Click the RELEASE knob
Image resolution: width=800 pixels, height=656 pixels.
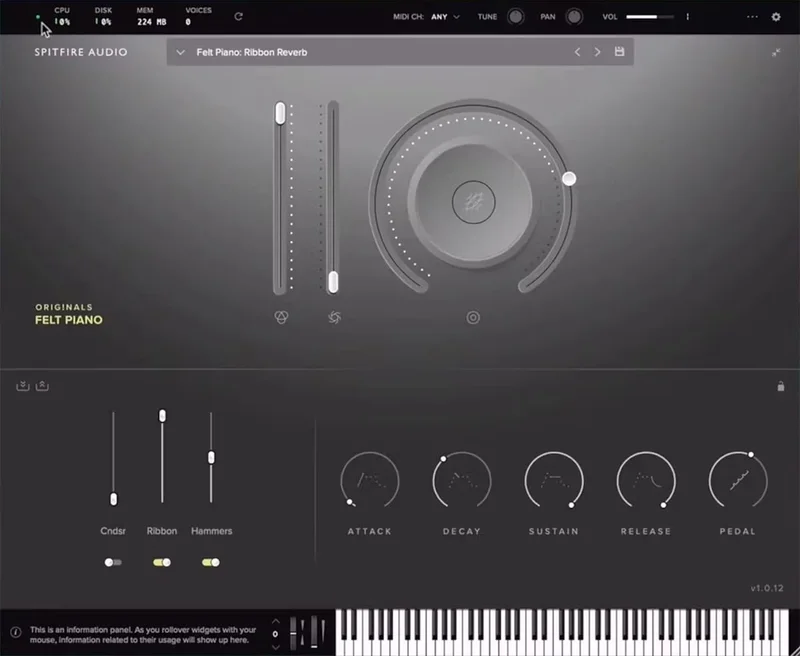click(646, 480)
